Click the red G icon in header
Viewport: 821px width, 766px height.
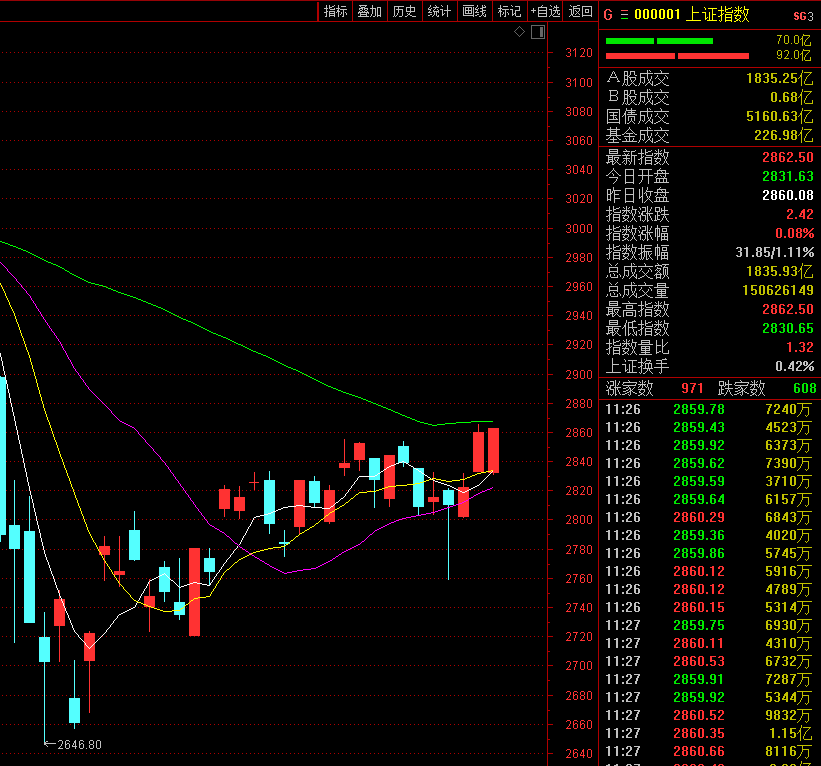[x=607, y=15]
